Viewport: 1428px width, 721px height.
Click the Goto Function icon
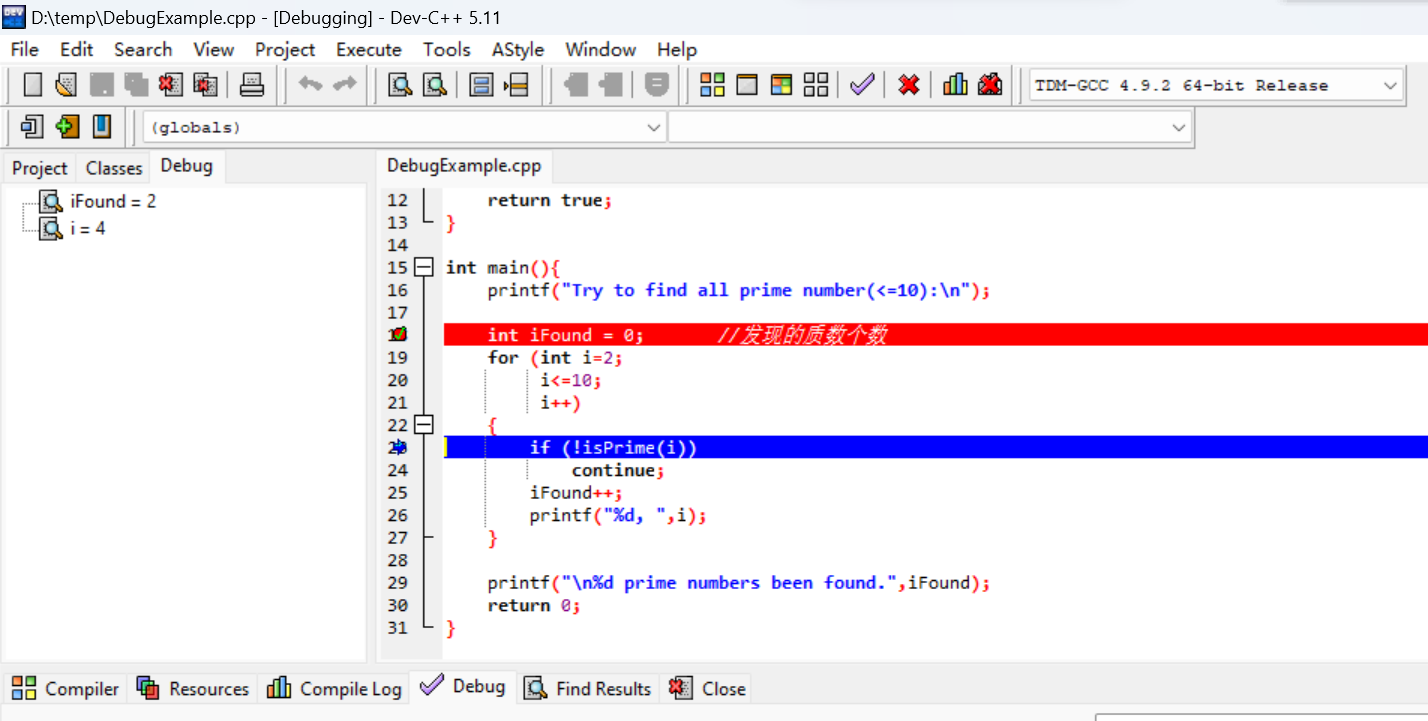click(481, 85)
